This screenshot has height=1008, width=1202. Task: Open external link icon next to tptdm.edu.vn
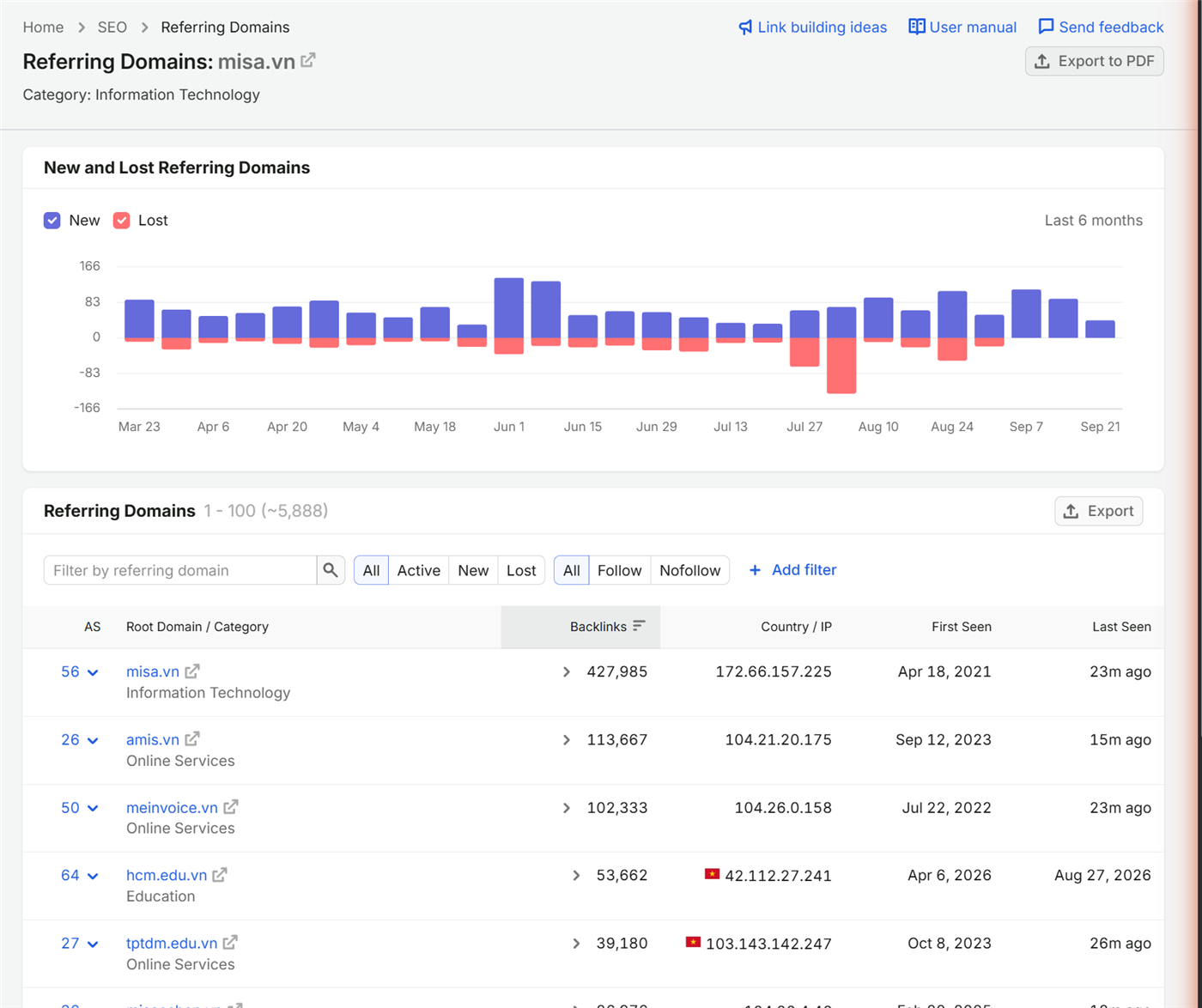pyautogui.click(x=230, y=943)
